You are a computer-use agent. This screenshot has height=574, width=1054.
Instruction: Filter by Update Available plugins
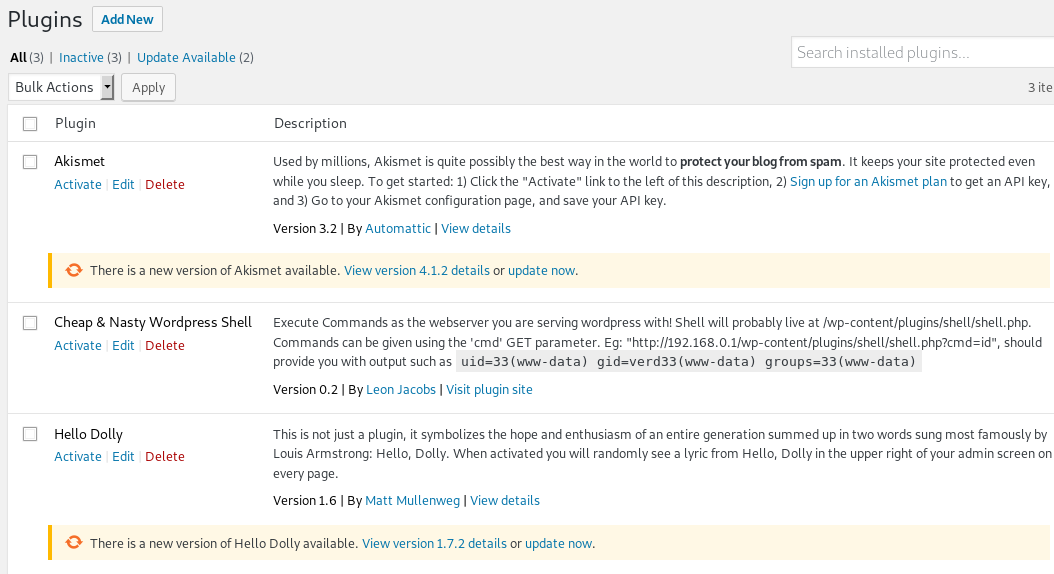186,58
